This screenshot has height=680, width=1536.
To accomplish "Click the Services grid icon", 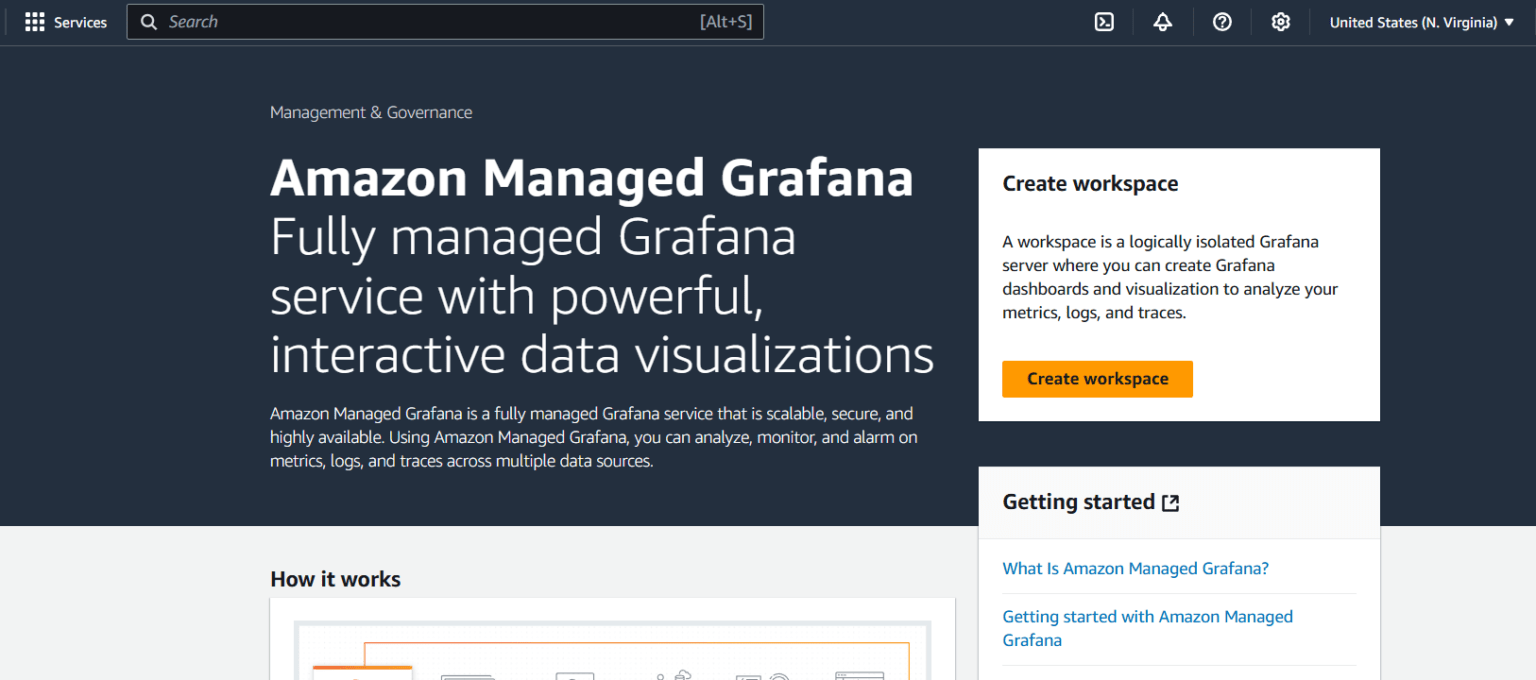I will [x=34, y=21].
